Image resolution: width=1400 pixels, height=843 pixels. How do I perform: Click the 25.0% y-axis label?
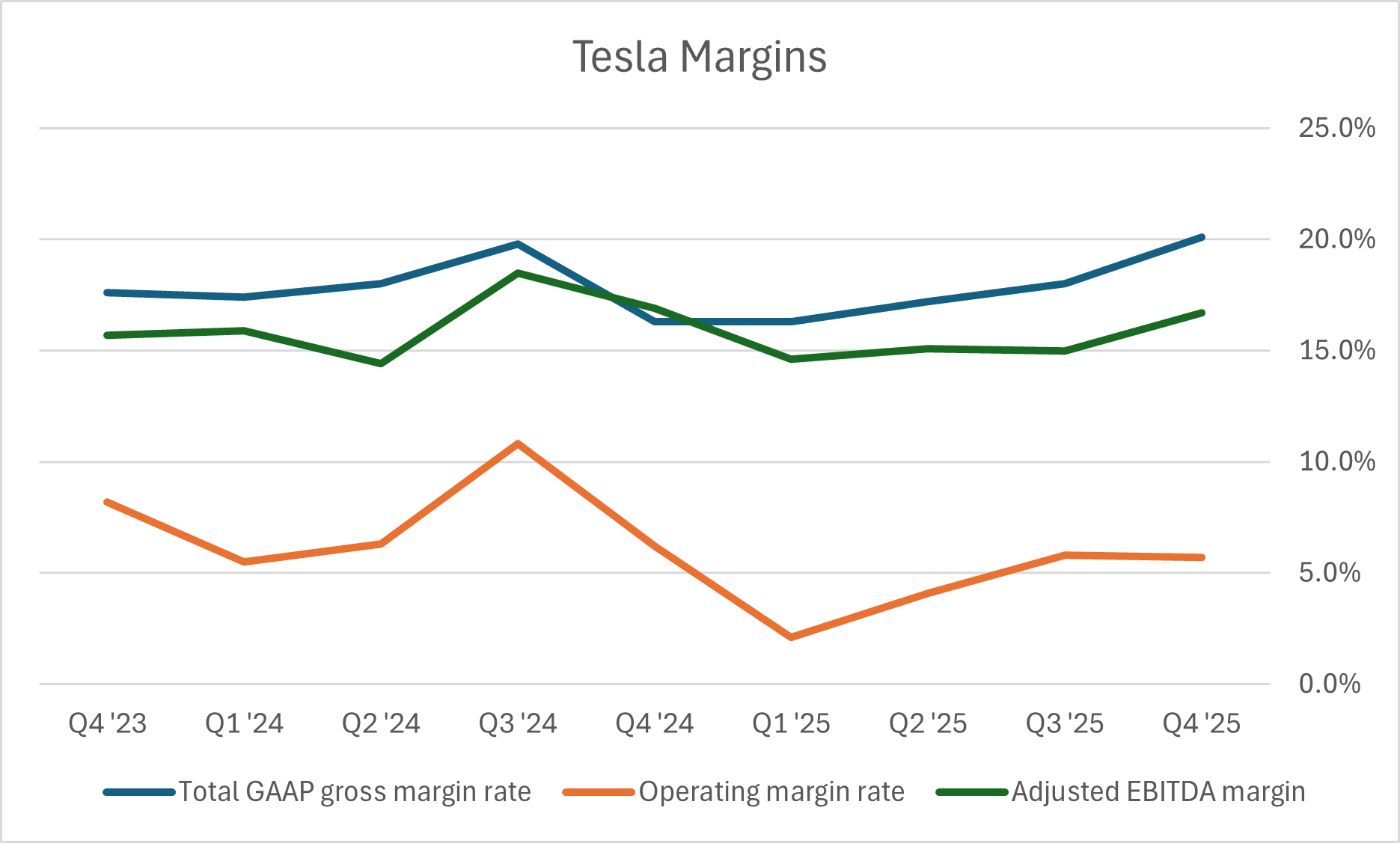click(1336, 128)
